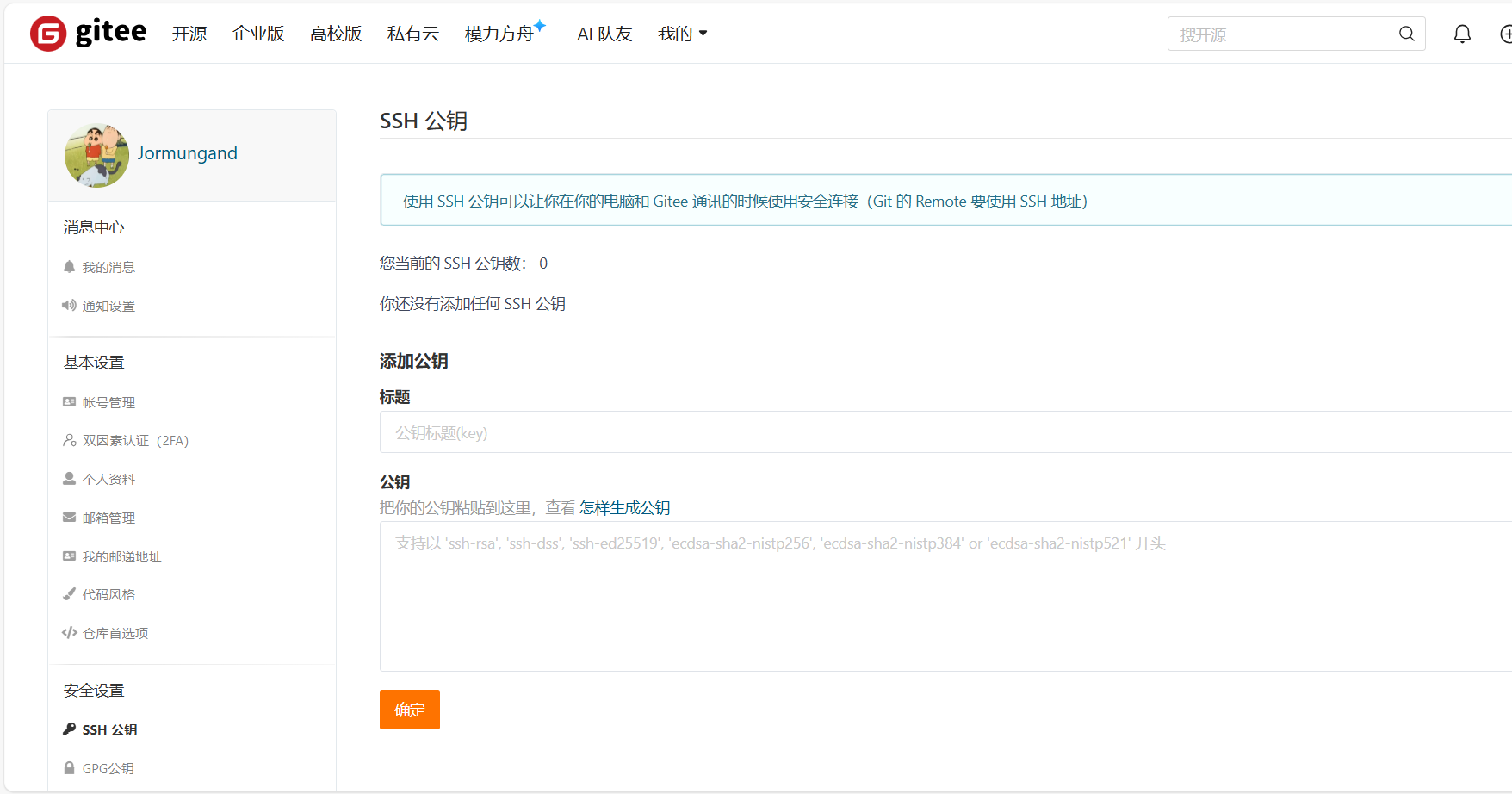Open 个人资料 settings
The width and height of the screenshot is (1512, 794).
pyautogui.click(x=108, y=479)
